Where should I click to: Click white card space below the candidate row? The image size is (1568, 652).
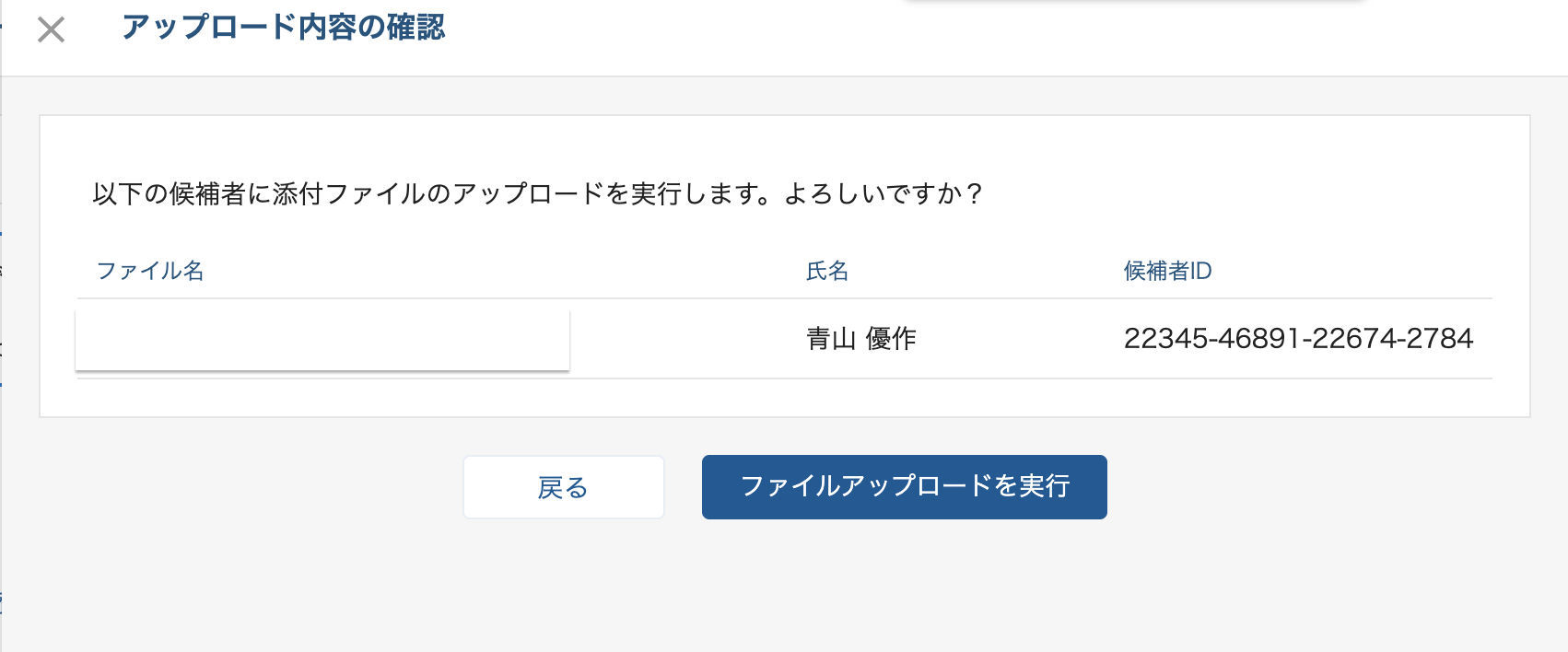(783, 398)
